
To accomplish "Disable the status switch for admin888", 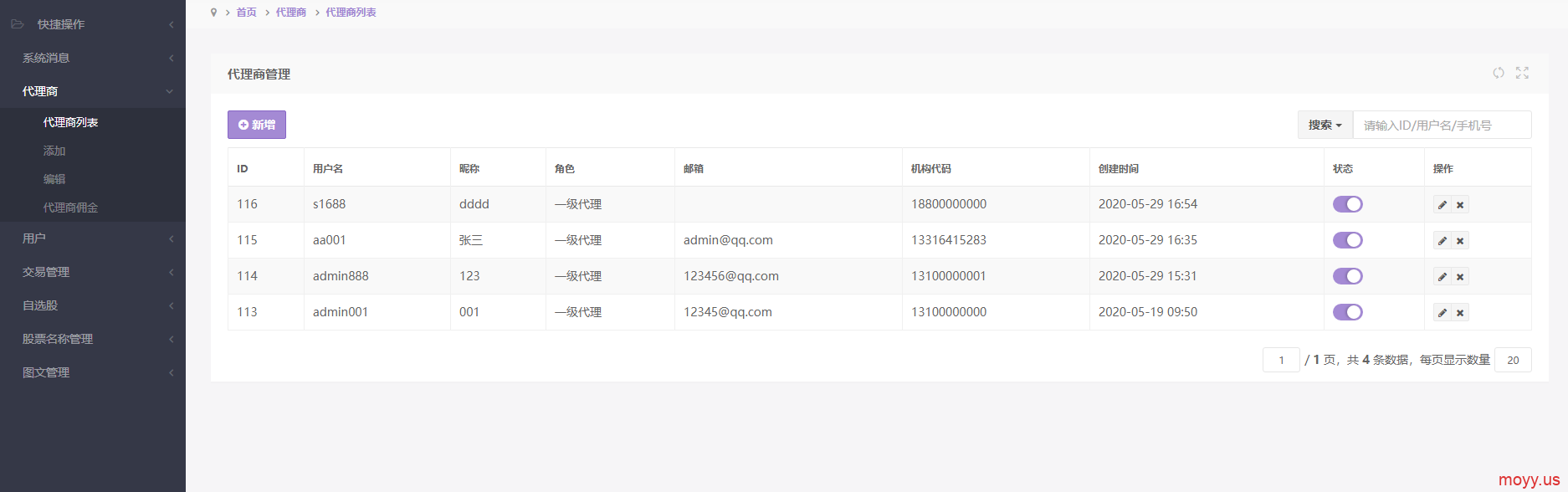I will [x=1347, y=276].
